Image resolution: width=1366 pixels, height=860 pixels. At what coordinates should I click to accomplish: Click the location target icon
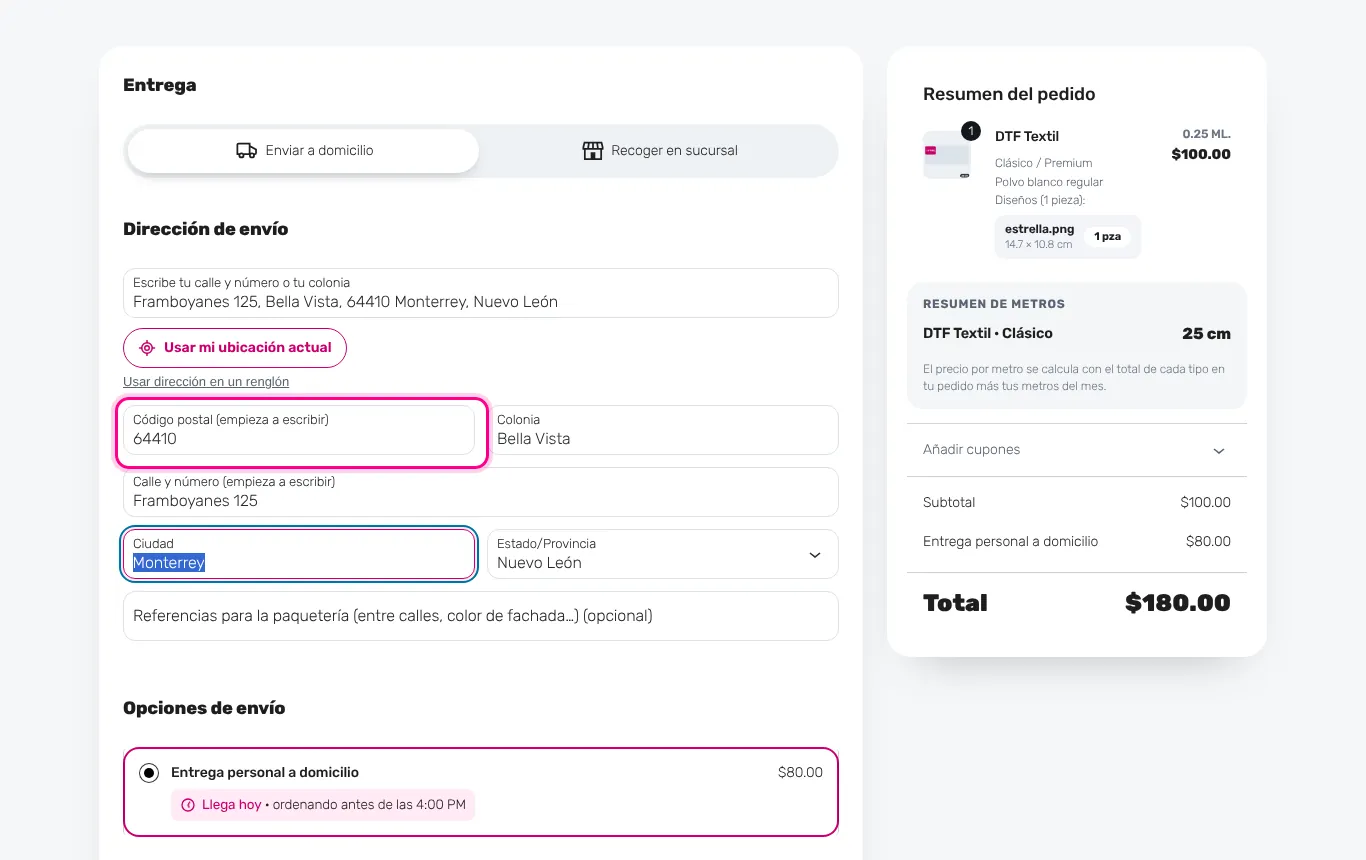(x=147, y=348)
